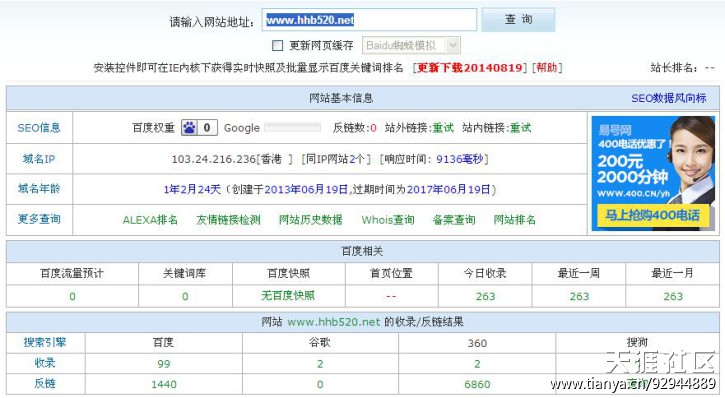Screen dimensions: 725x398
Task: Click the 百度相关 section header
Action: point(362,251)
